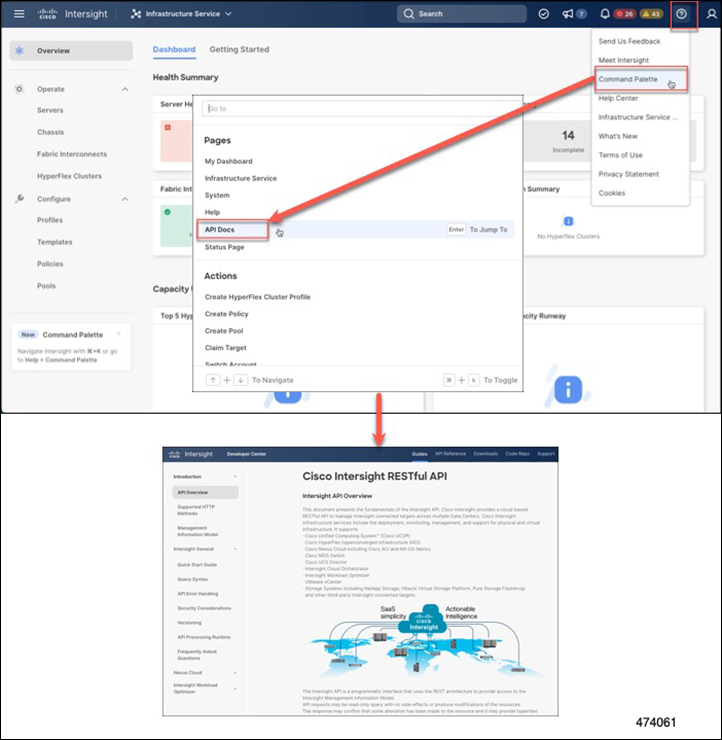Open Servers in the sidebar
The height and width of the screenshot is (740, 722).
tap(50, 110)
